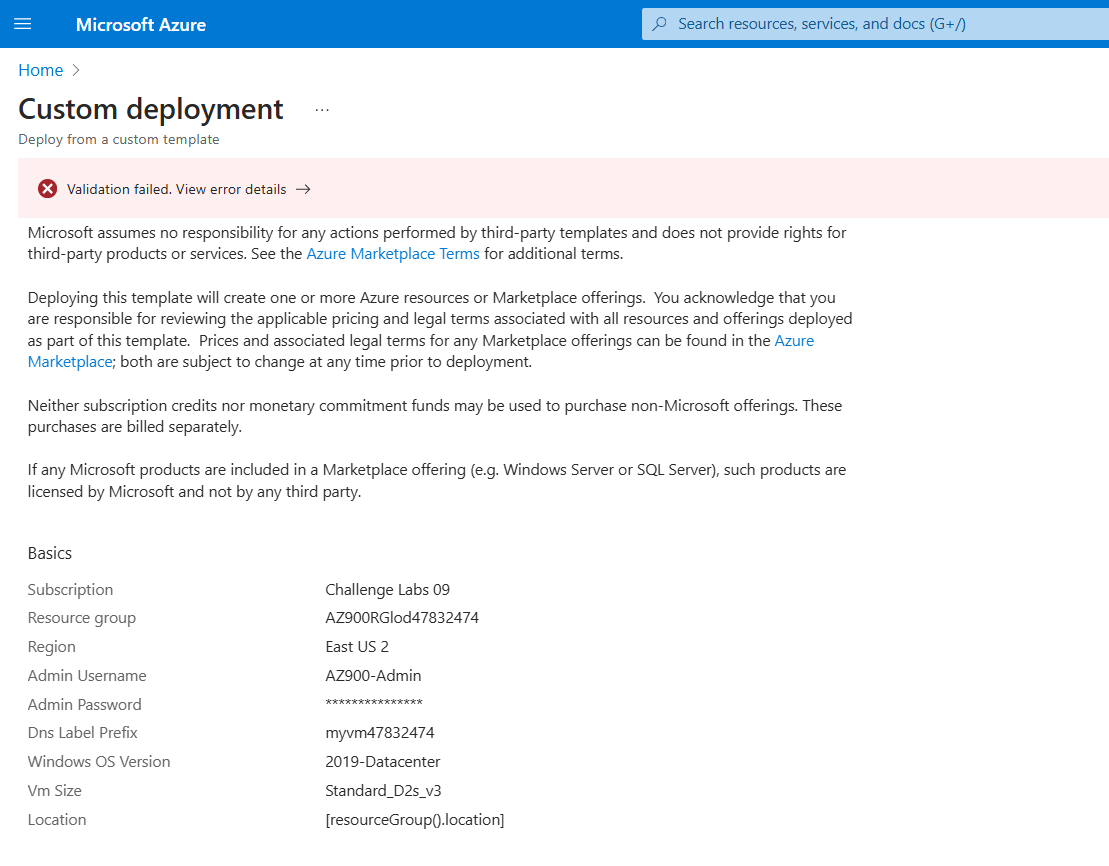View error details in Validation failed banner
1109x866 pixels.
176,189
